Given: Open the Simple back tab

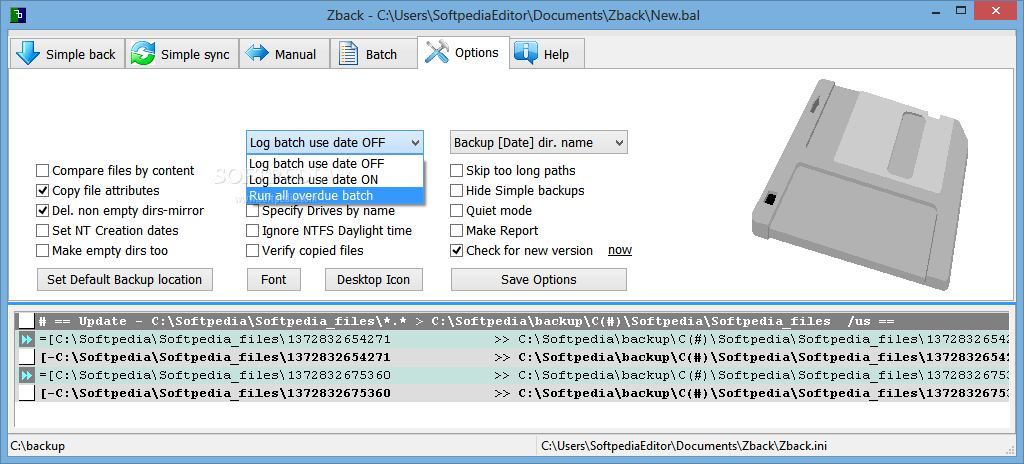Looking at the screenshot, I should click(67, 54).
